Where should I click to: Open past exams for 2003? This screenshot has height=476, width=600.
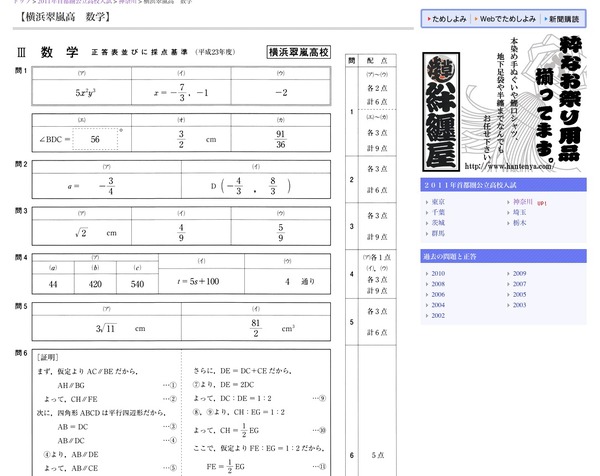(520, 305)
